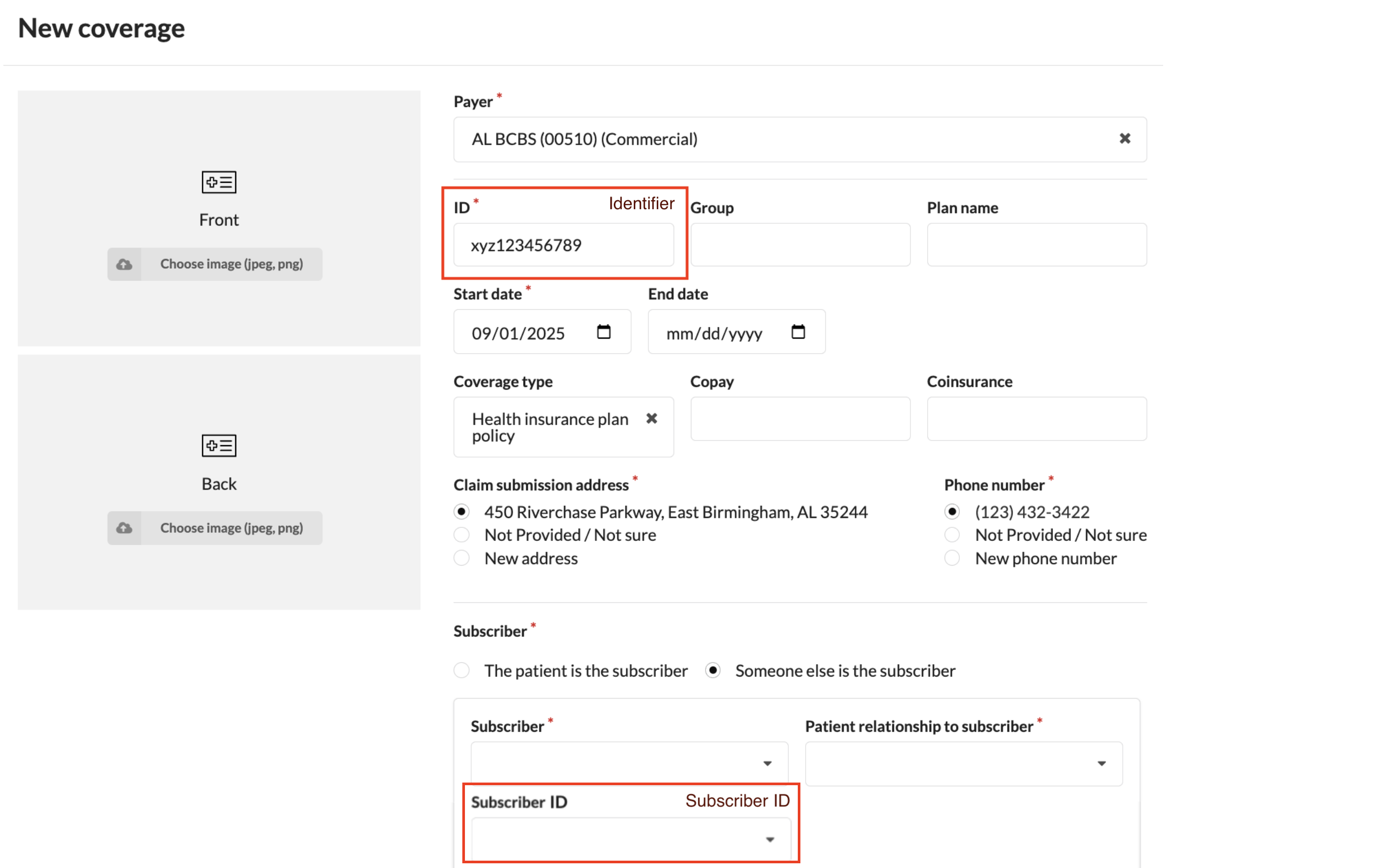Click the Plan name input field
Image resolution: width=1388 pixels, height=868 pixels.
(1036, 245)
